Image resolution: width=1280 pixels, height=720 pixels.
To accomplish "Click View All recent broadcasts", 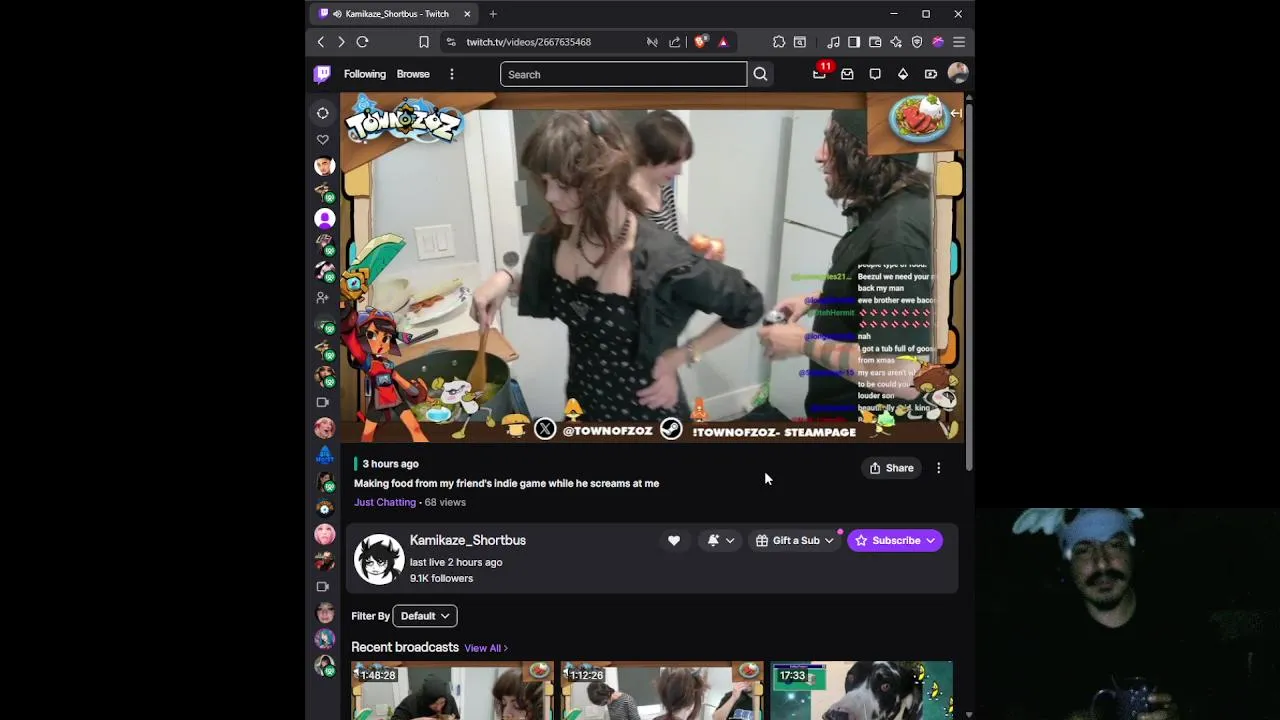I will point(486,648).
